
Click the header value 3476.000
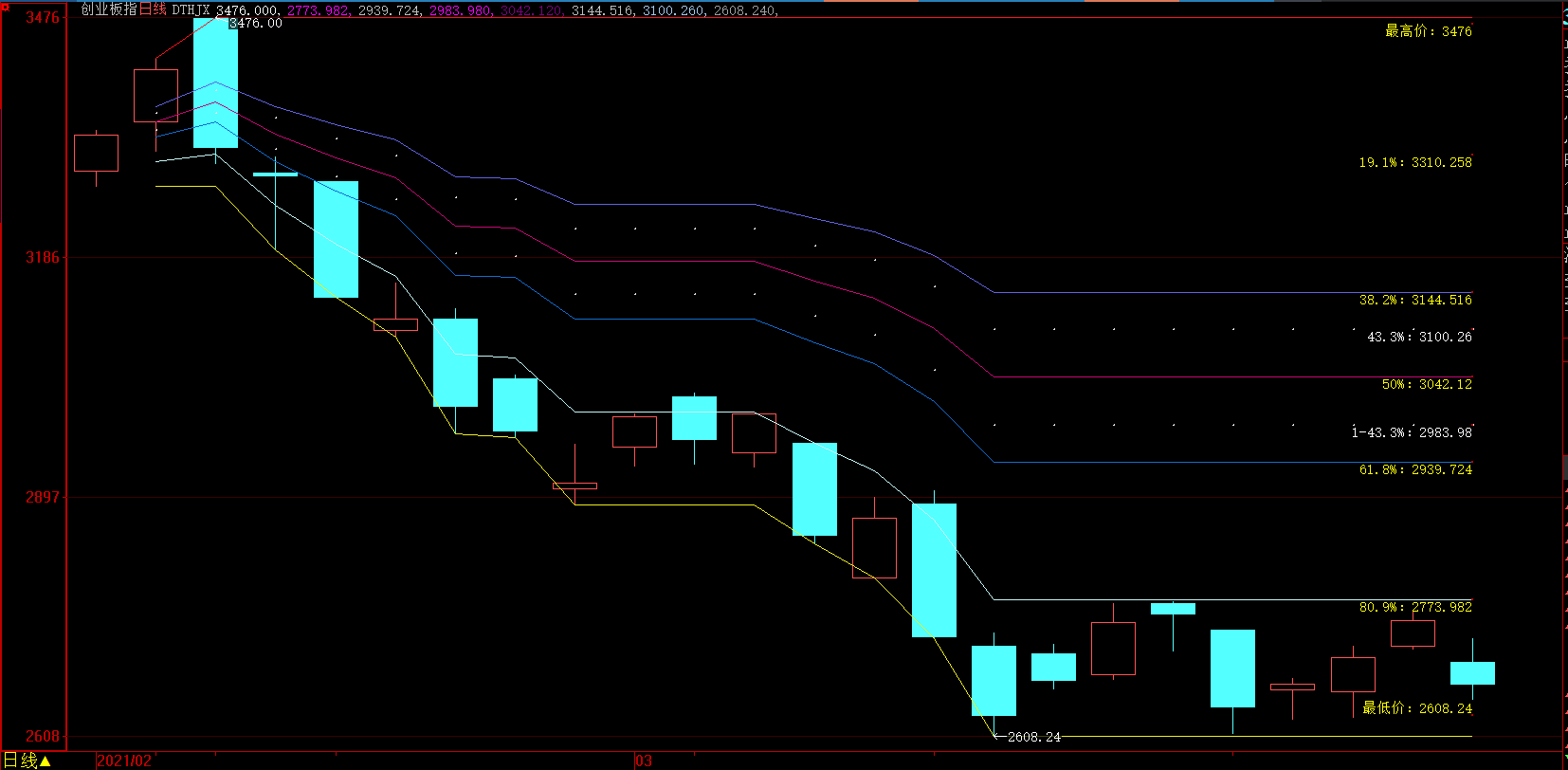click(247, 10)
